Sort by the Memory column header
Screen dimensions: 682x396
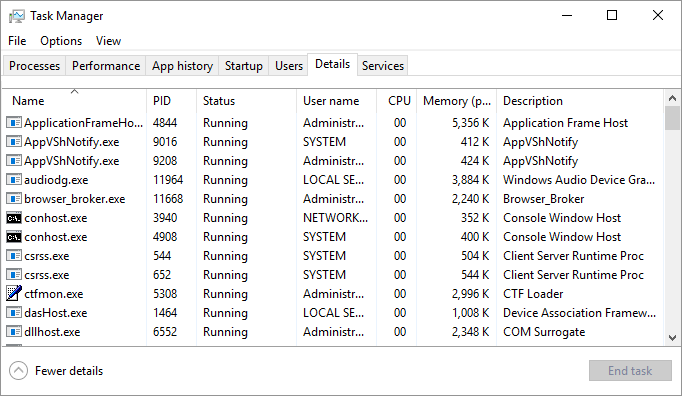coord(456,101)
